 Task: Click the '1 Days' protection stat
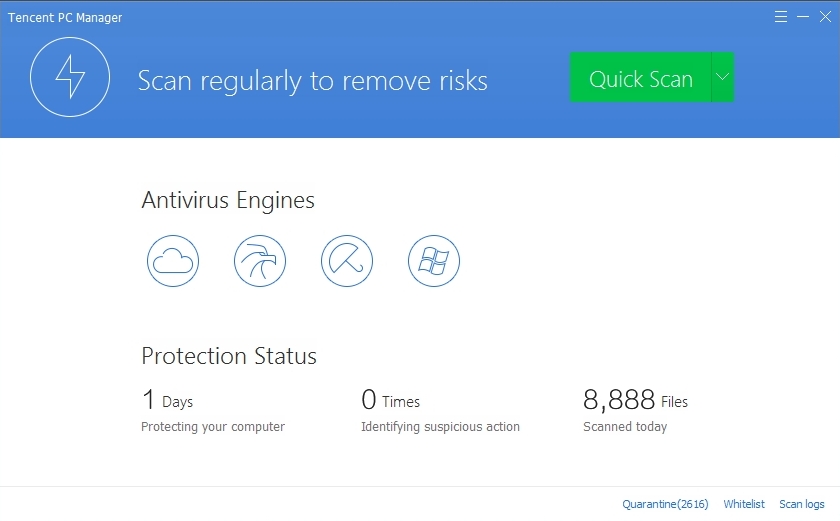(x=168, y=400)
